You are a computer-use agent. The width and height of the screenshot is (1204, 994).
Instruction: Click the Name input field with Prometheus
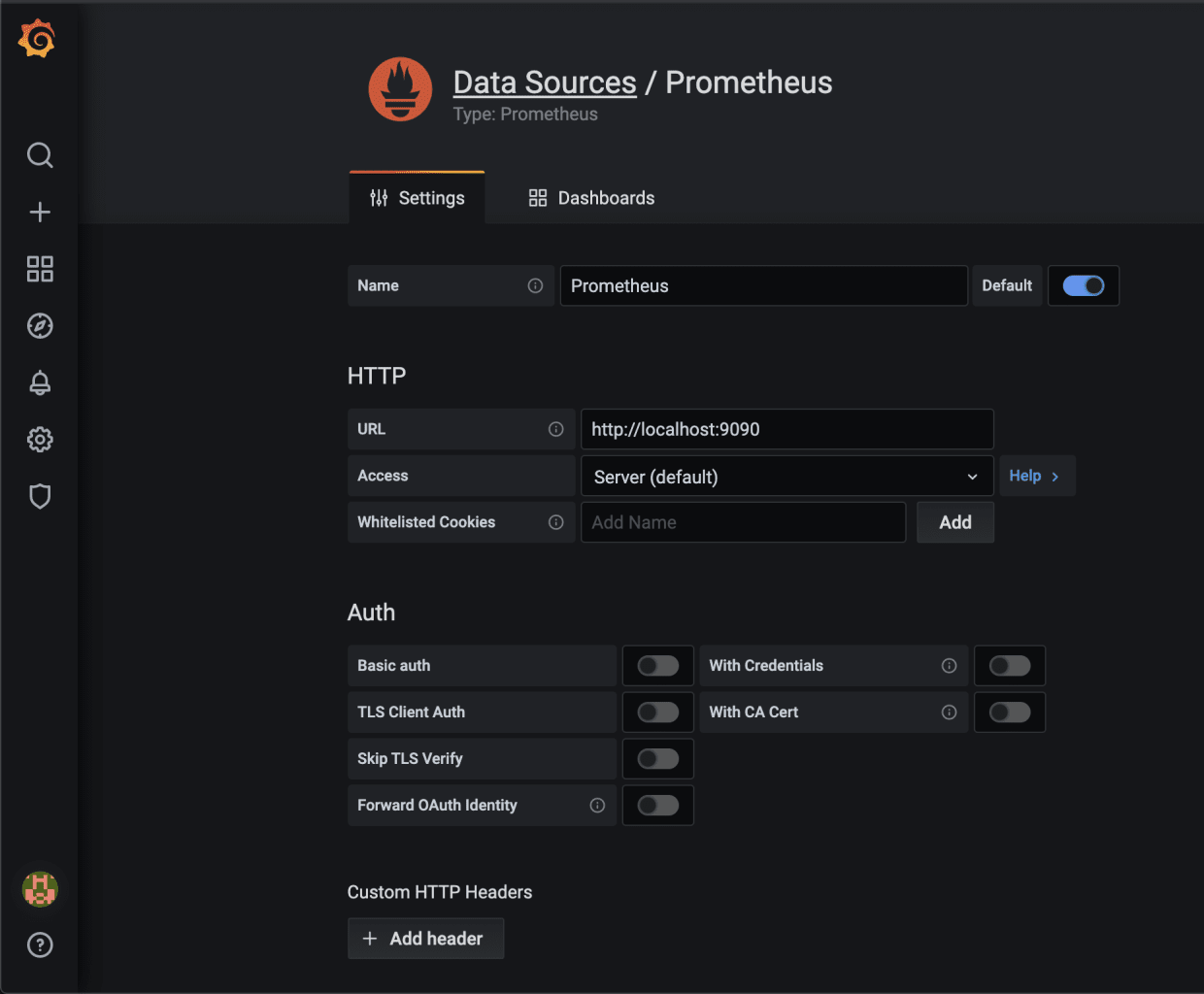(x=764, y=285)
